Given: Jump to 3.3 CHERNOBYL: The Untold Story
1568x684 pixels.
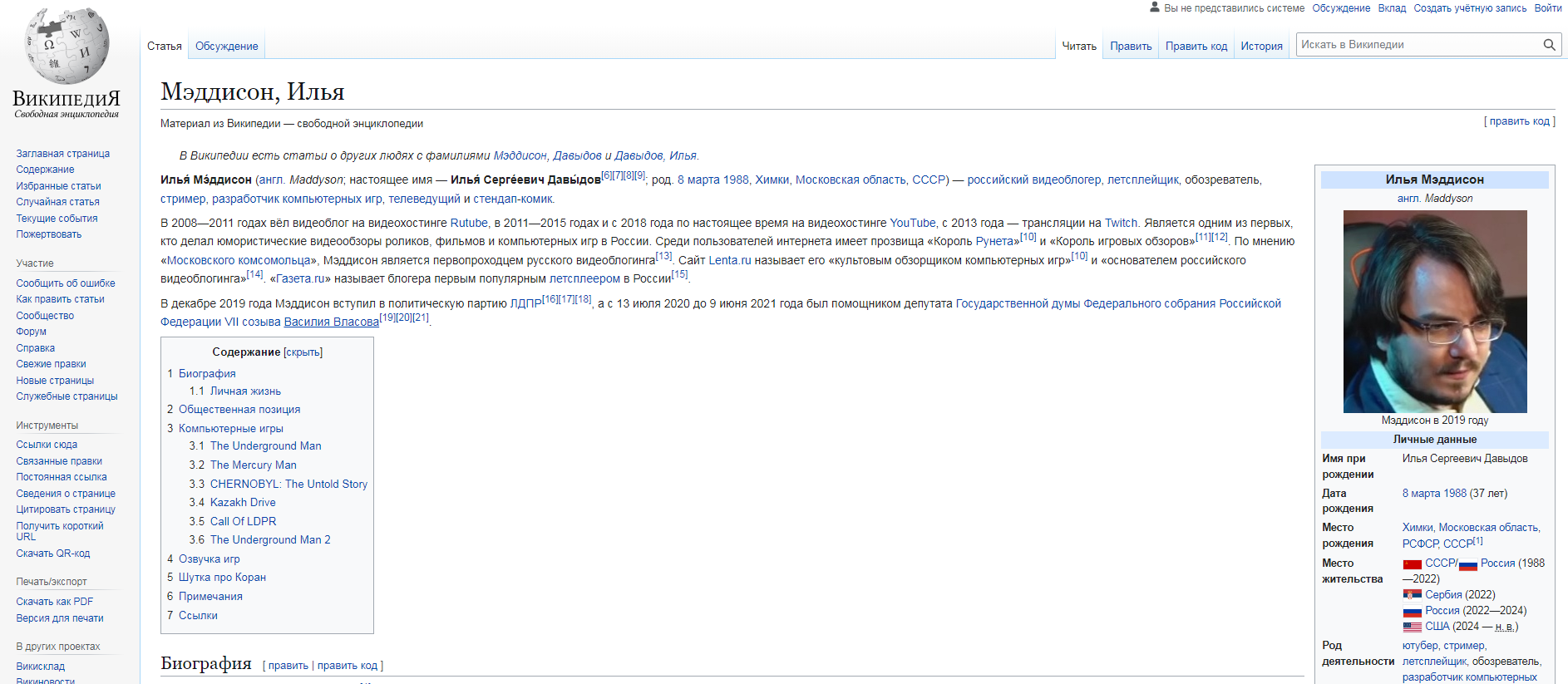Looking at the screenshot, I should coord(288,485).
